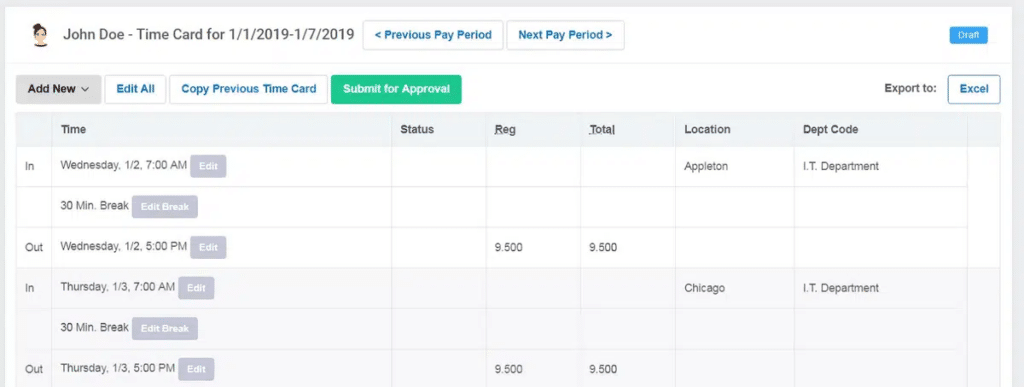Click John Doe's avatar icon
1024x387 pixels.
click(40, 35)
